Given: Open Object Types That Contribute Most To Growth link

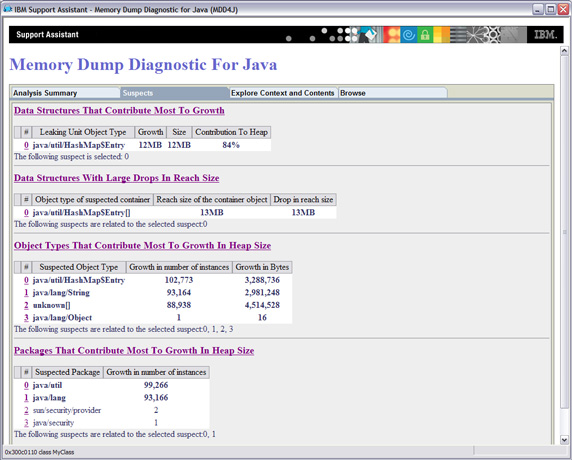Looking at the screenshot, I should tap(143, 246).
